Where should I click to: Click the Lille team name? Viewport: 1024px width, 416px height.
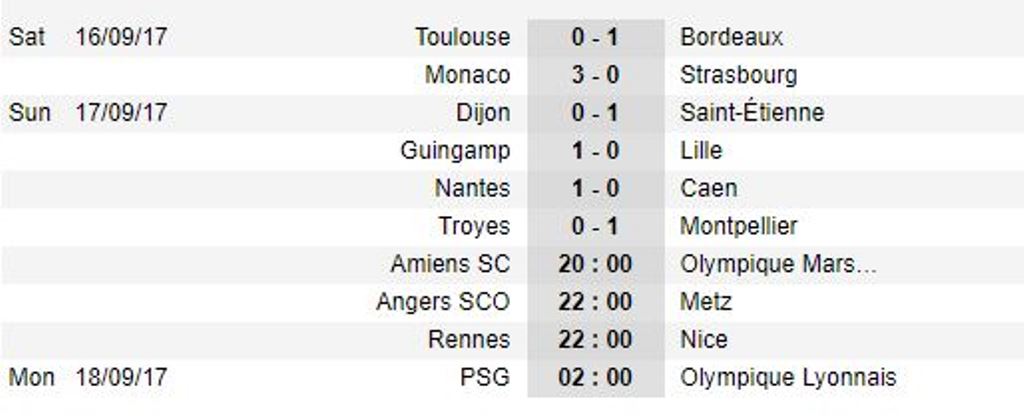701,151
